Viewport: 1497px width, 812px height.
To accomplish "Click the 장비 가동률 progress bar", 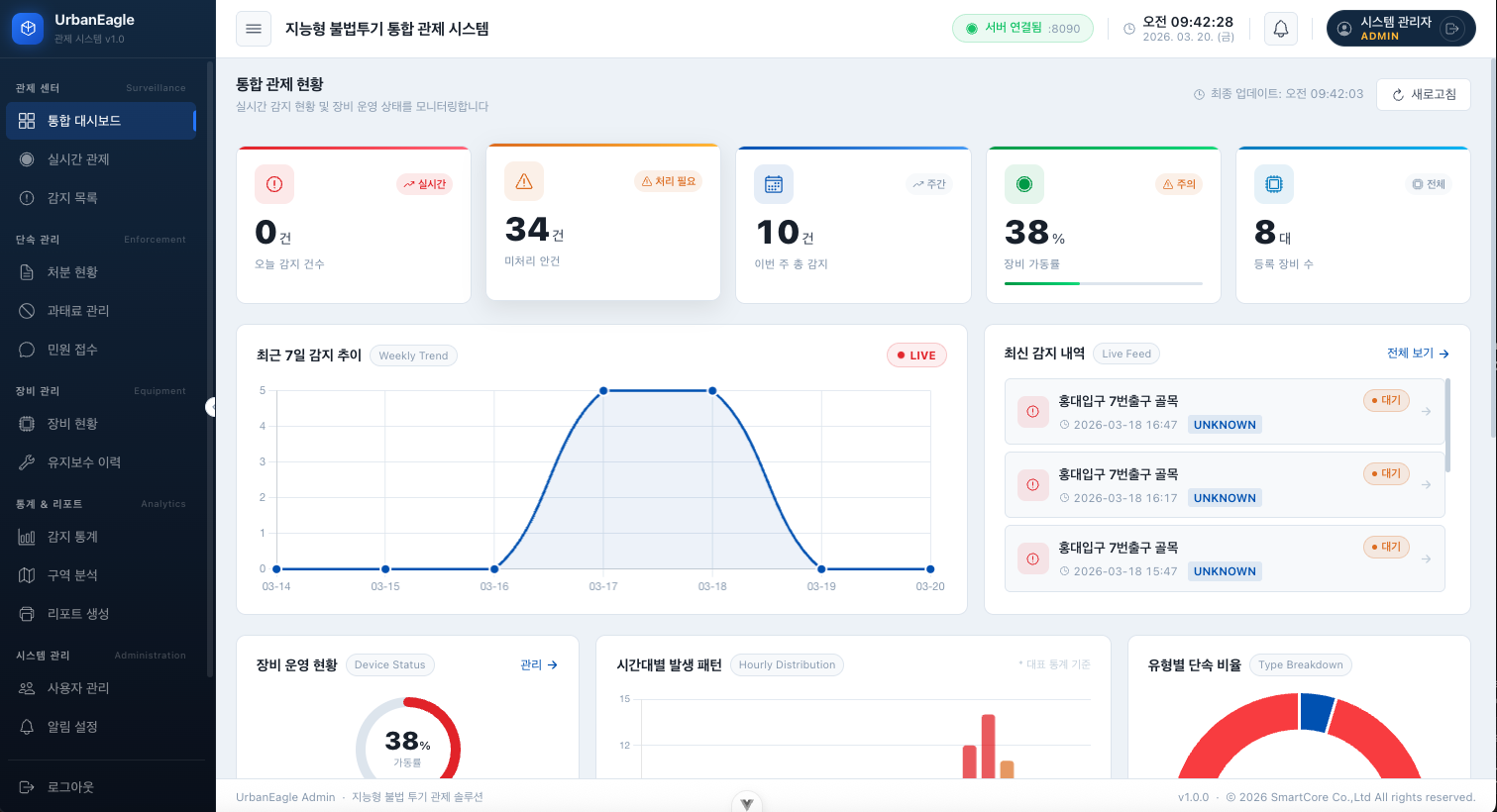I will point(1104,284).
